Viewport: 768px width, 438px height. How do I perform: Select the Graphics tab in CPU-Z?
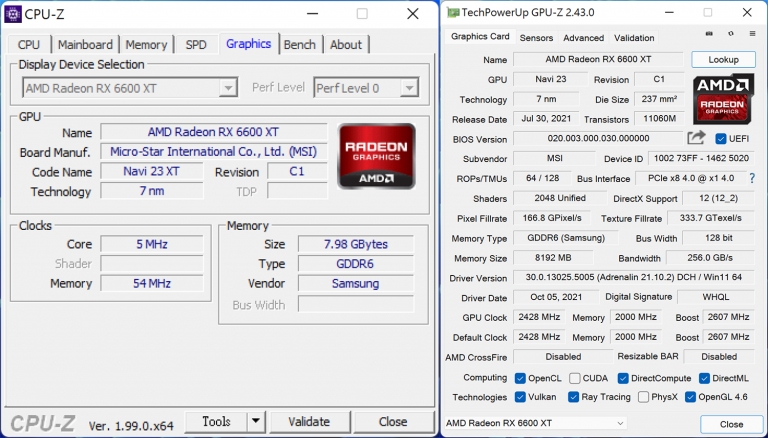[249, 44]
